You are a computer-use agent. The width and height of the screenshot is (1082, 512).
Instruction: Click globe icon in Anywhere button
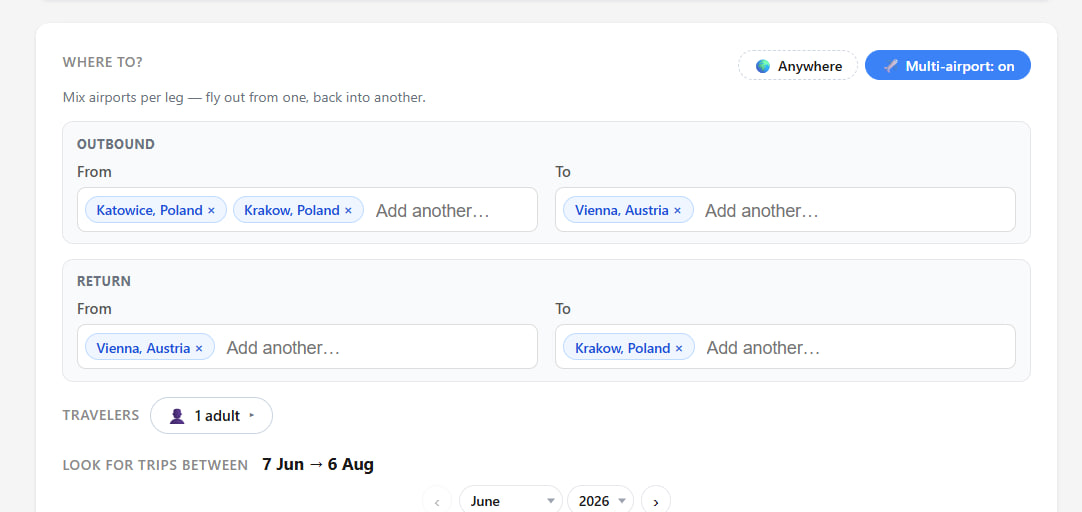coord(763,66)
